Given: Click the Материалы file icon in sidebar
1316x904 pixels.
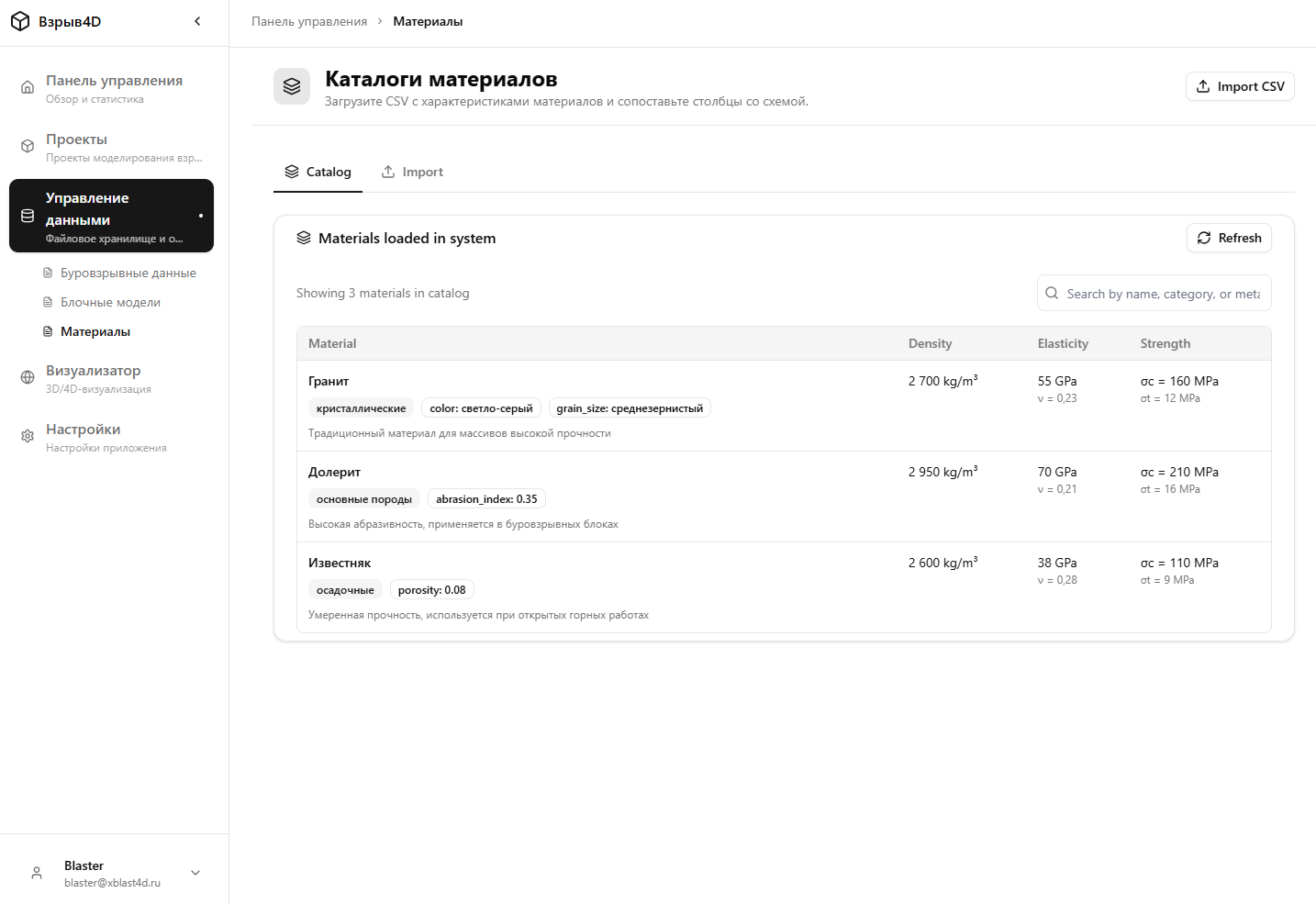Looking at the screenshot, I should [48, 332].
